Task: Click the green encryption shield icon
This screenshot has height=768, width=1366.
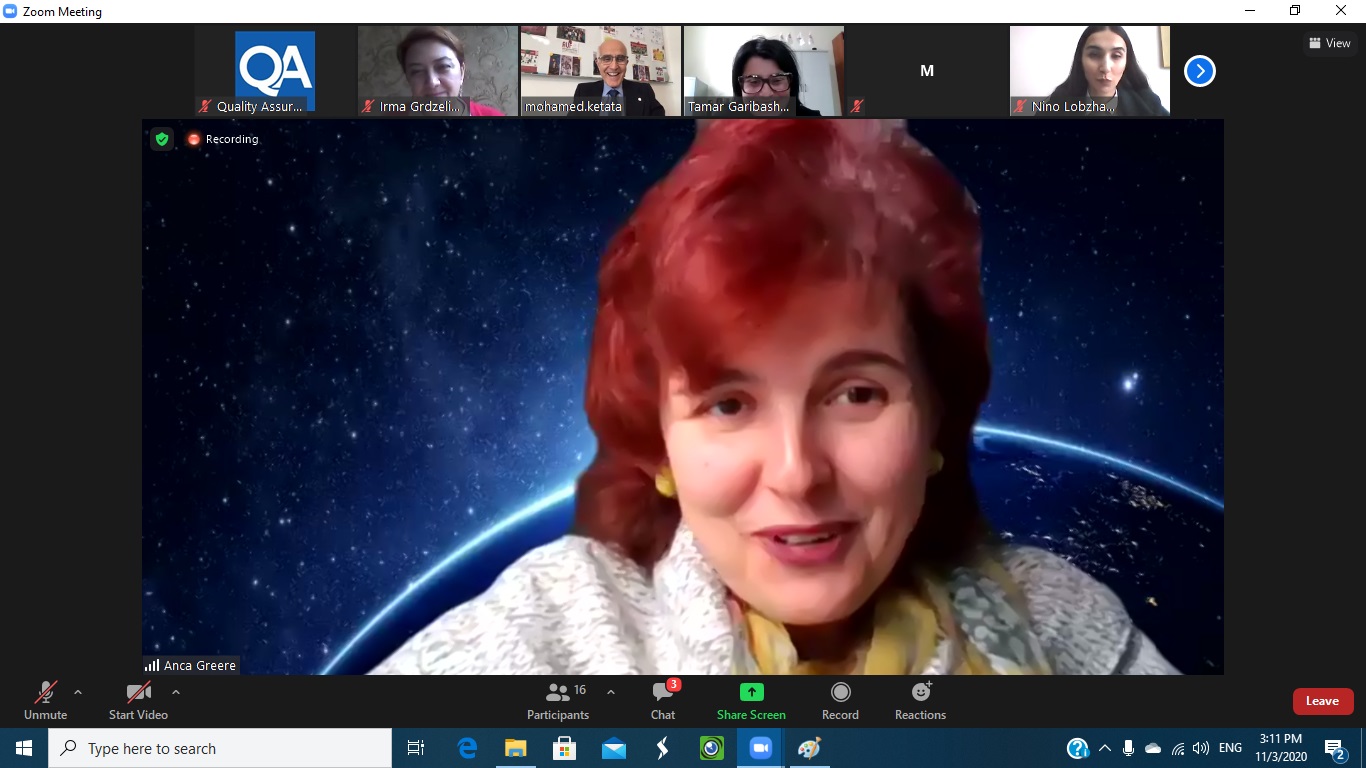Action: pos(162,139)
